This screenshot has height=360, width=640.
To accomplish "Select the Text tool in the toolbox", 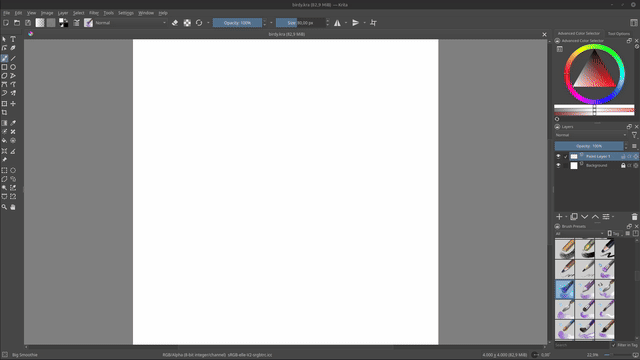I will (x=13, y=39).
